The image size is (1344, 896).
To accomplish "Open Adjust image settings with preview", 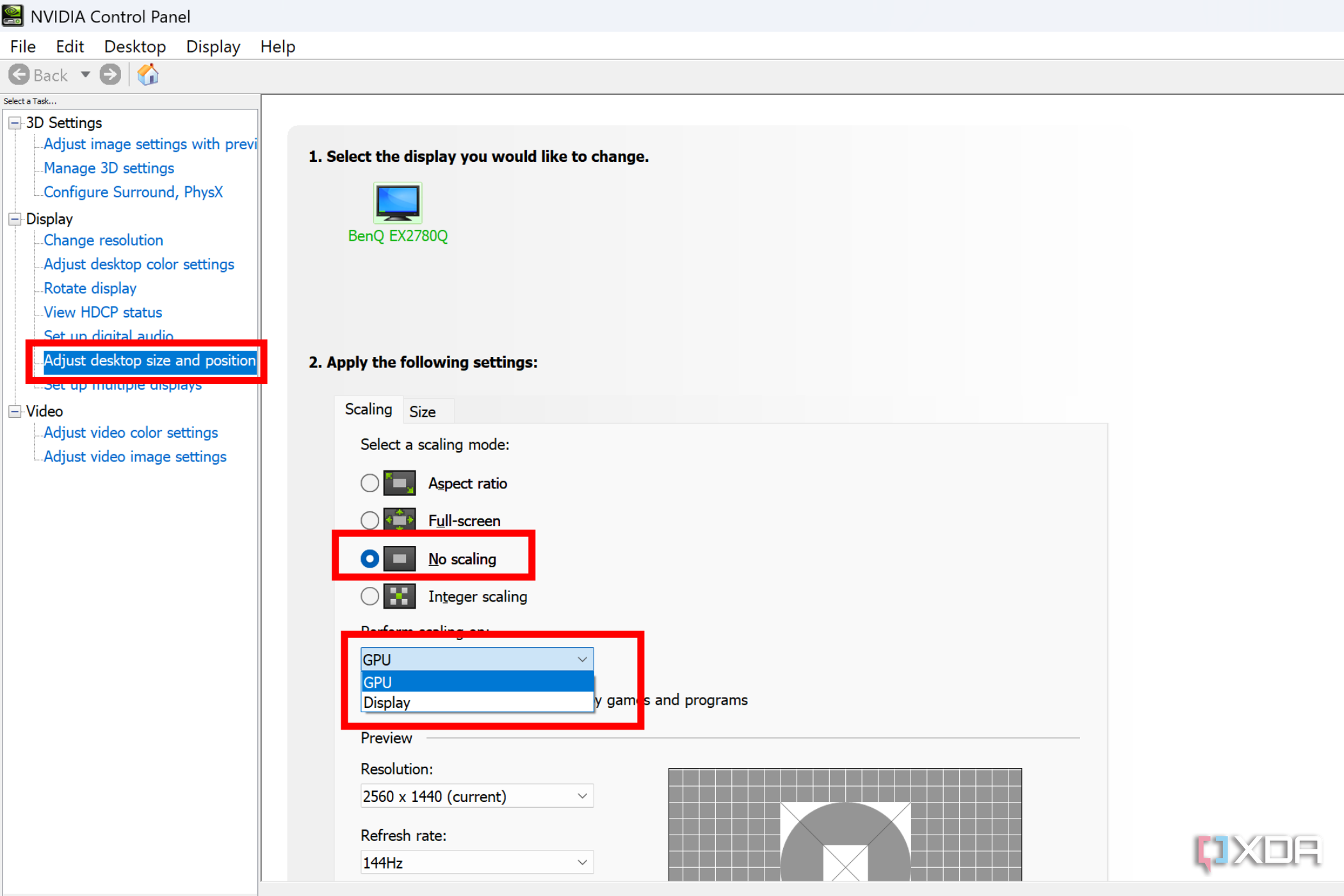I will tap(150, 144).
